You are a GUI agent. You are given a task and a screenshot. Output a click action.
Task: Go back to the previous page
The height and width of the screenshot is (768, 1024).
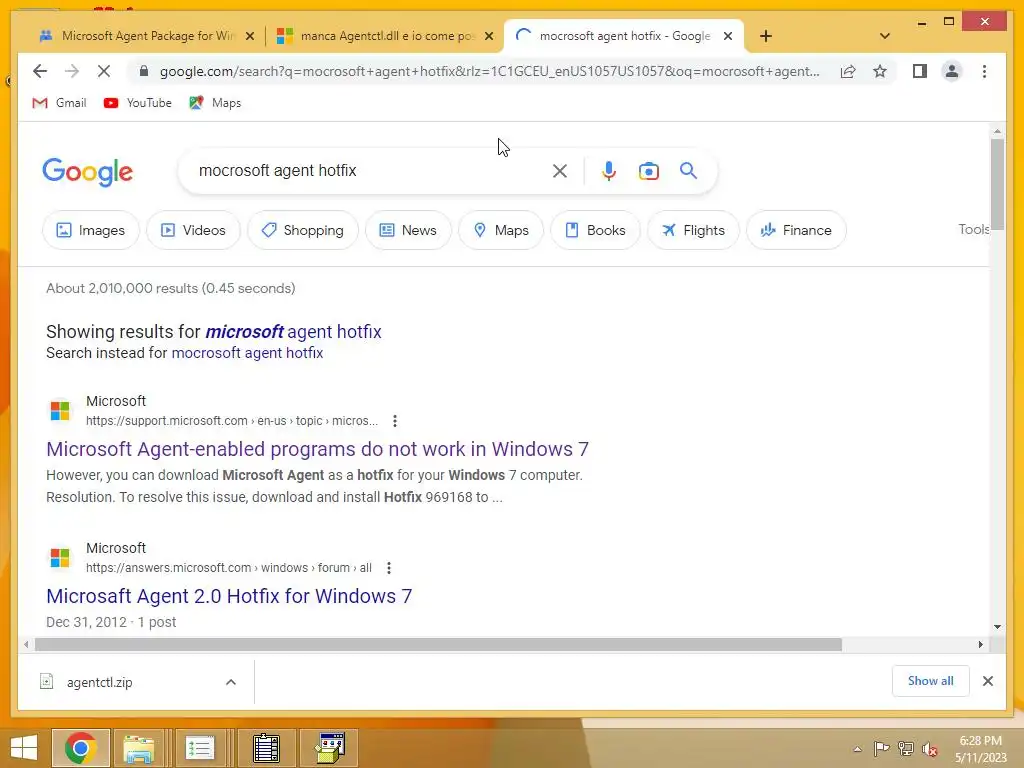pos(40,71)
